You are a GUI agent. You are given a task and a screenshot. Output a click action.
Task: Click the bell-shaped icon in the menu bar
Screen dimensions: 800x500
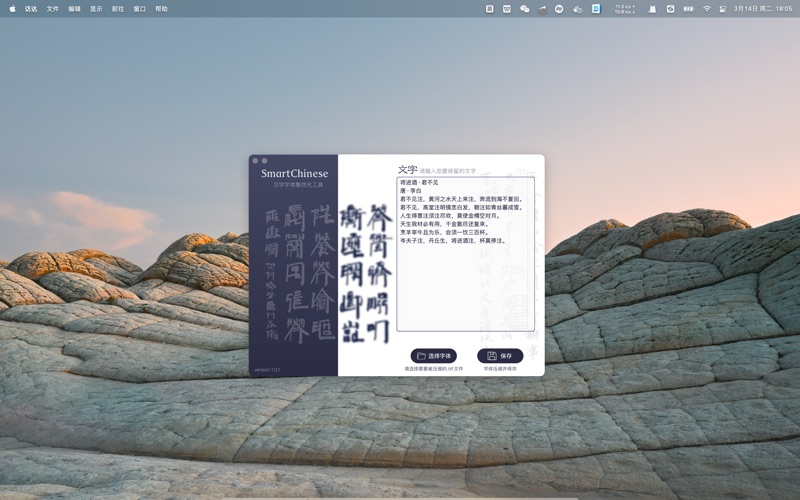[x=652, y=9]
